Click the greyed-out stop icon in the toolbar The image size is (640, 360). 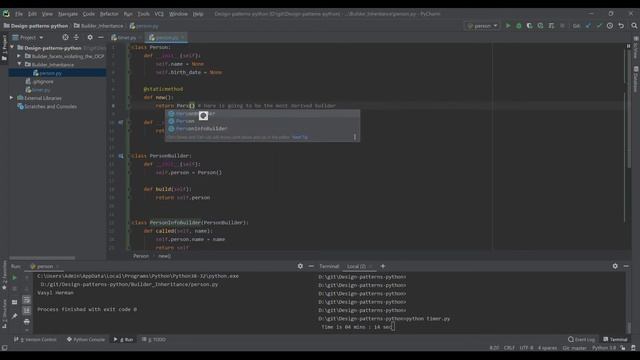(x=562, y=26)
